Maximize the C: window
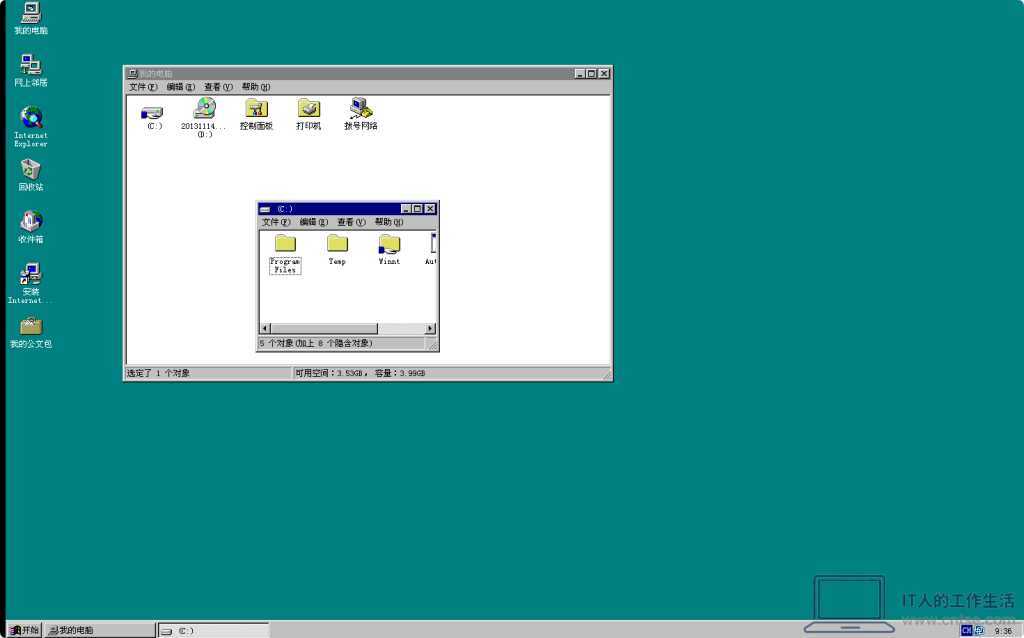The height and width of the screenshot is (638, 1024). tap(417, 209)
